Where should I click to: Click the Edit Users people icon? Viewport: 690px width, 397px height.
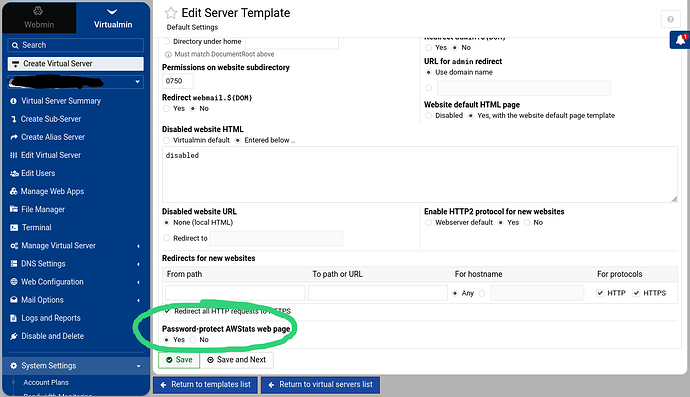pos(14,173)
